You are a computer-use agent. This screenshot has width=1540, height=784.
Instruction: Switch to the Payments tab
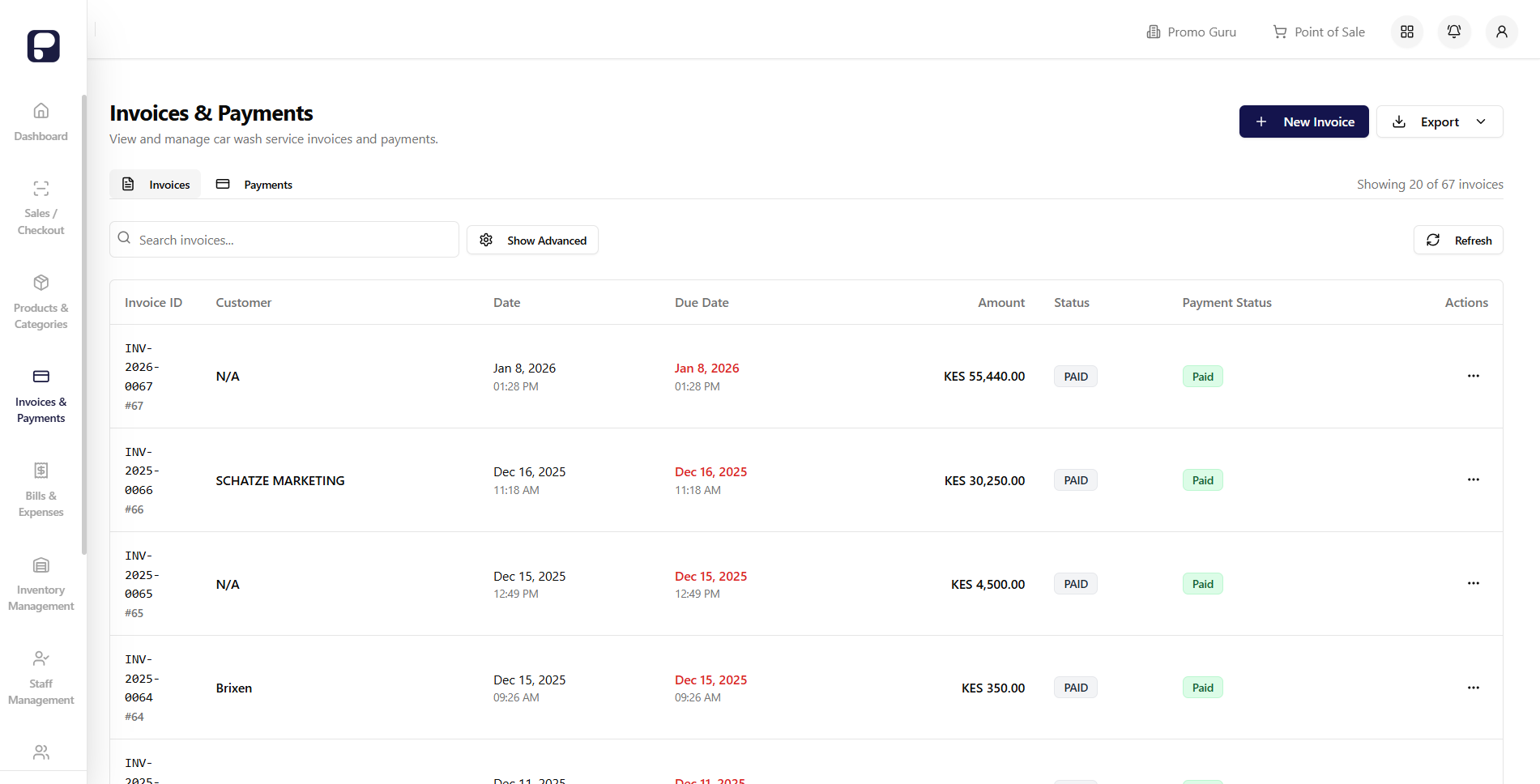[x=254, y=184]
